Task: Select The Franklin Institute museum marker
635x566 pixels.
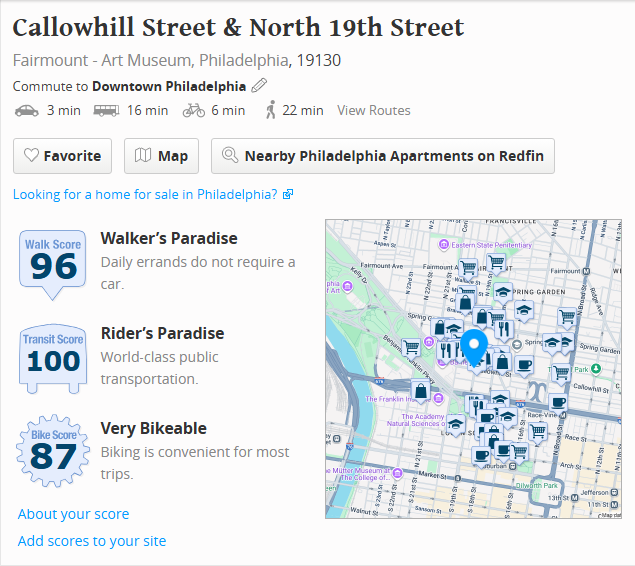Action: point(438,399)
